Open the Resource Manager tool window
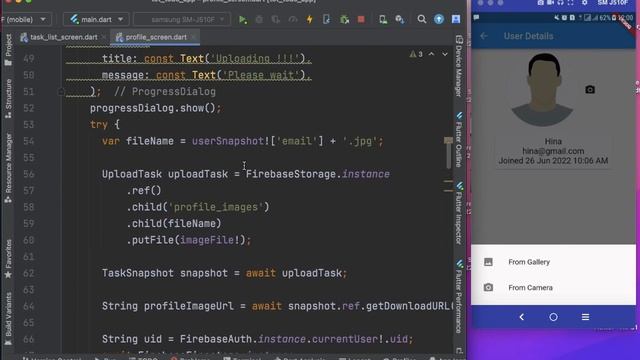The image size is (640, 360). [x=8, y=168]
